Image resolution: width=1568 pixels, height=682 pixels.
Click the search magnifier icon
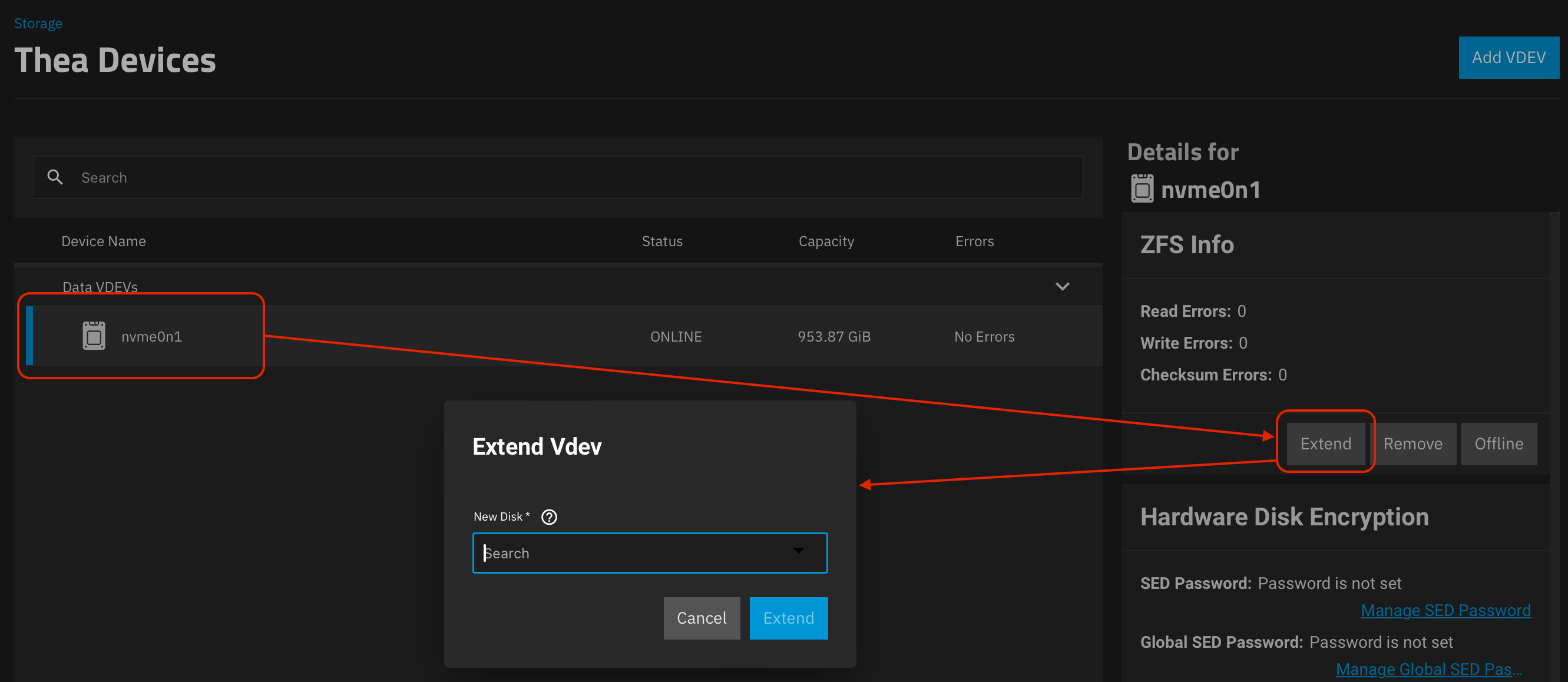tap(55, 177)
